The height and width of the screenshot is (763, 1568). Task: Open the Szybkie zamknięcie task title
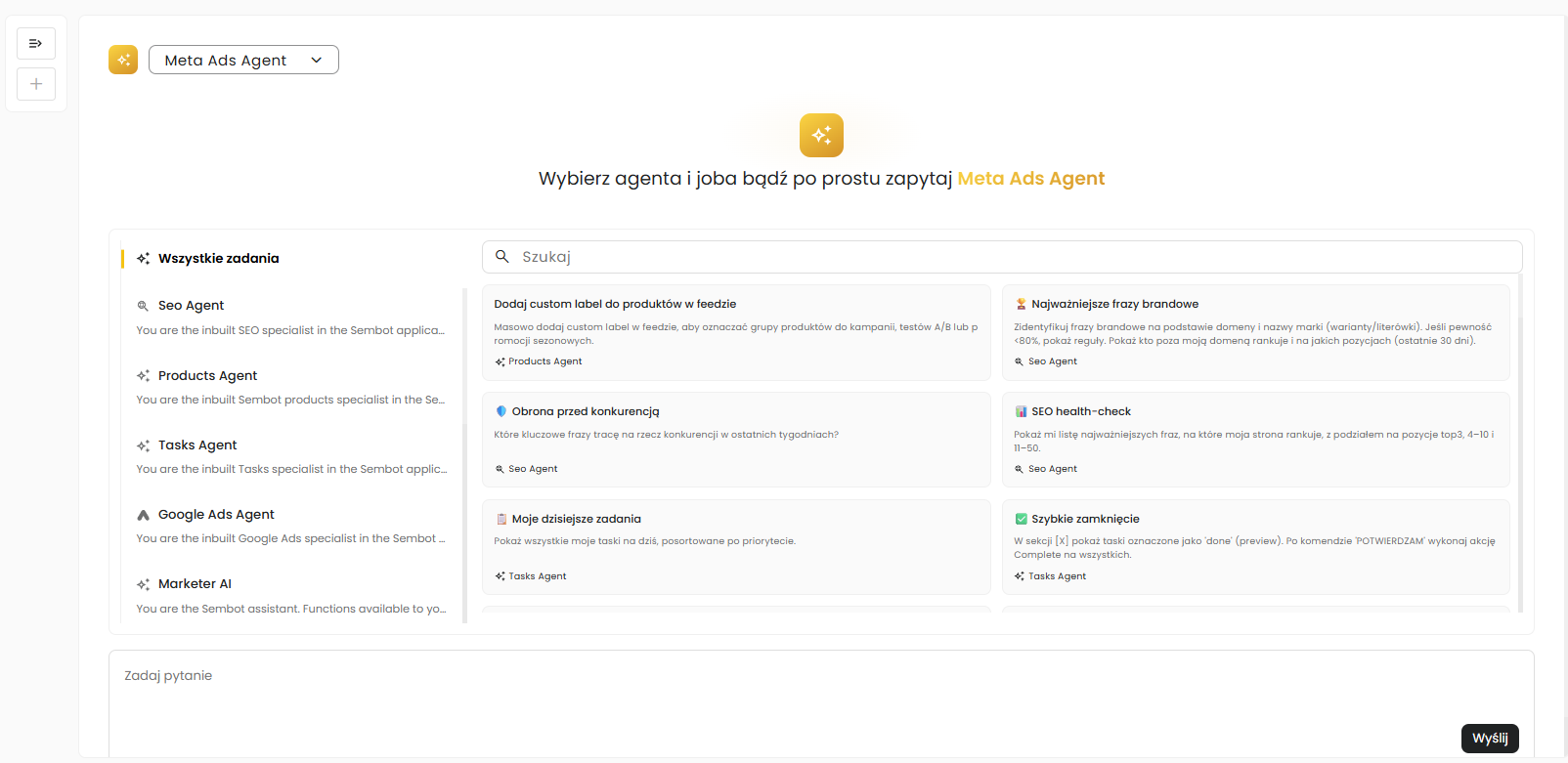point(1085,519)
